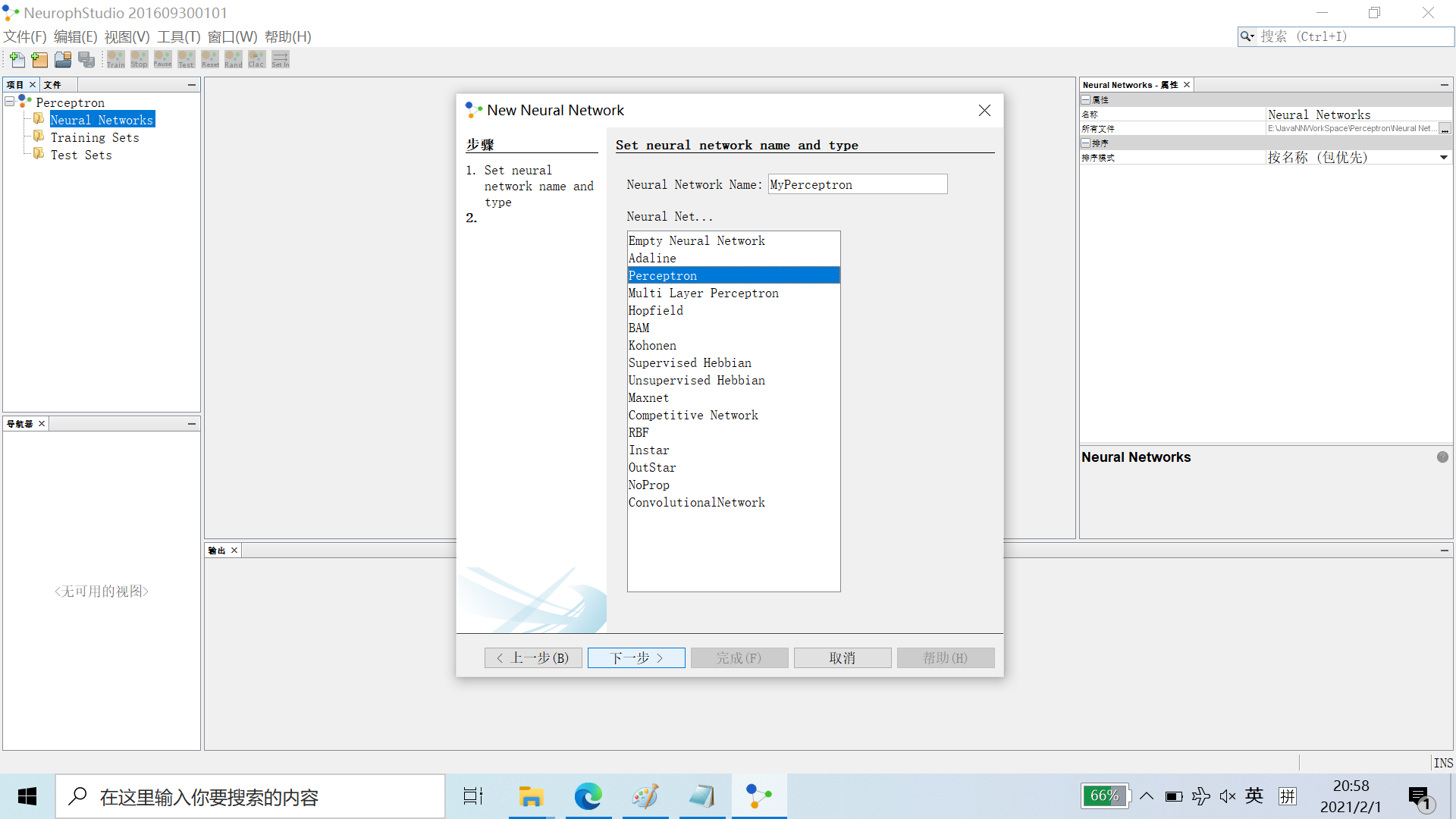
Task: Collapse the Perceptron project tree node
Action: click(10, 102)
